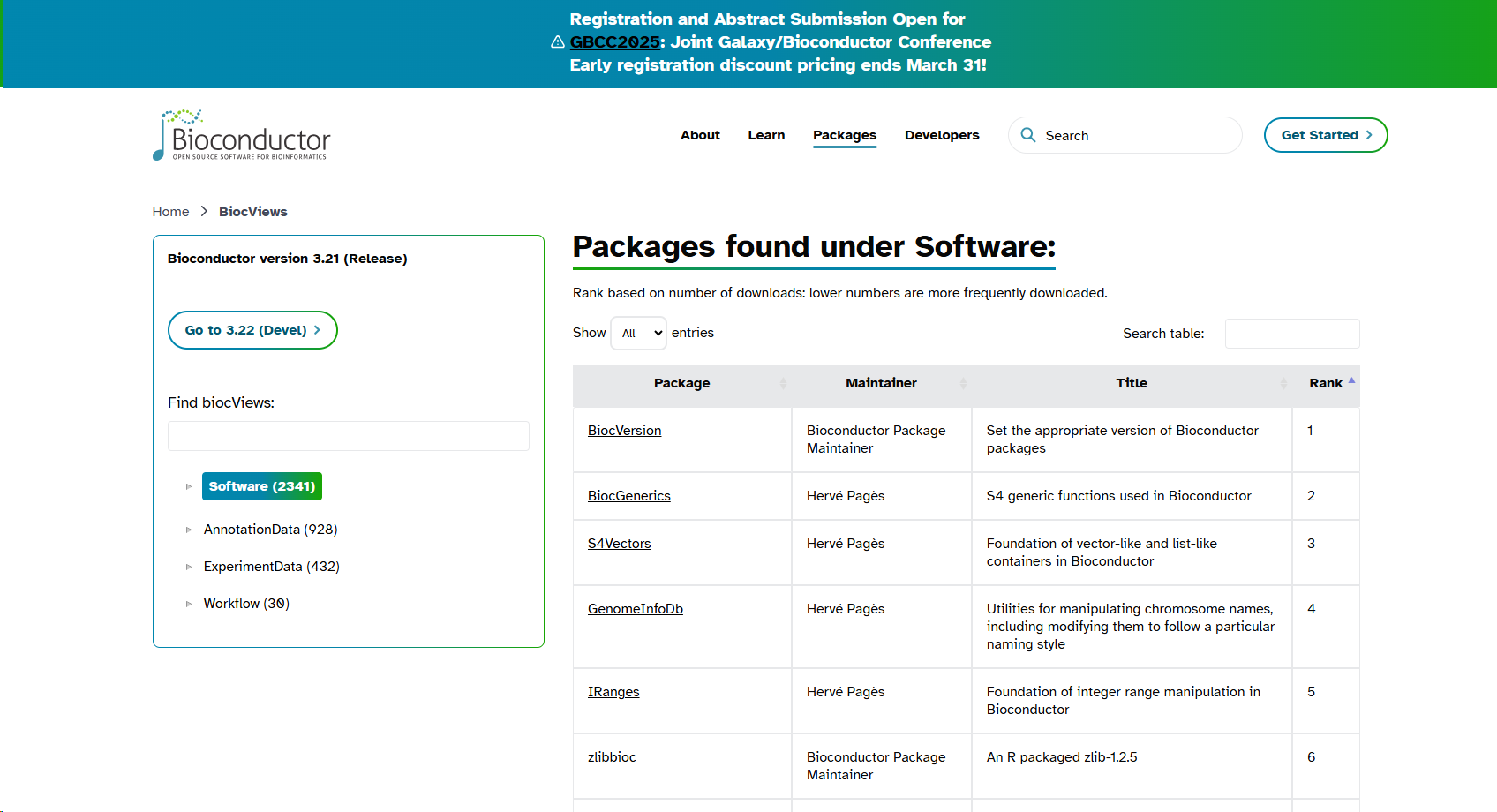
Task: Click the maintainer cell in the BiocVersion row
Action: pos(881,440)
